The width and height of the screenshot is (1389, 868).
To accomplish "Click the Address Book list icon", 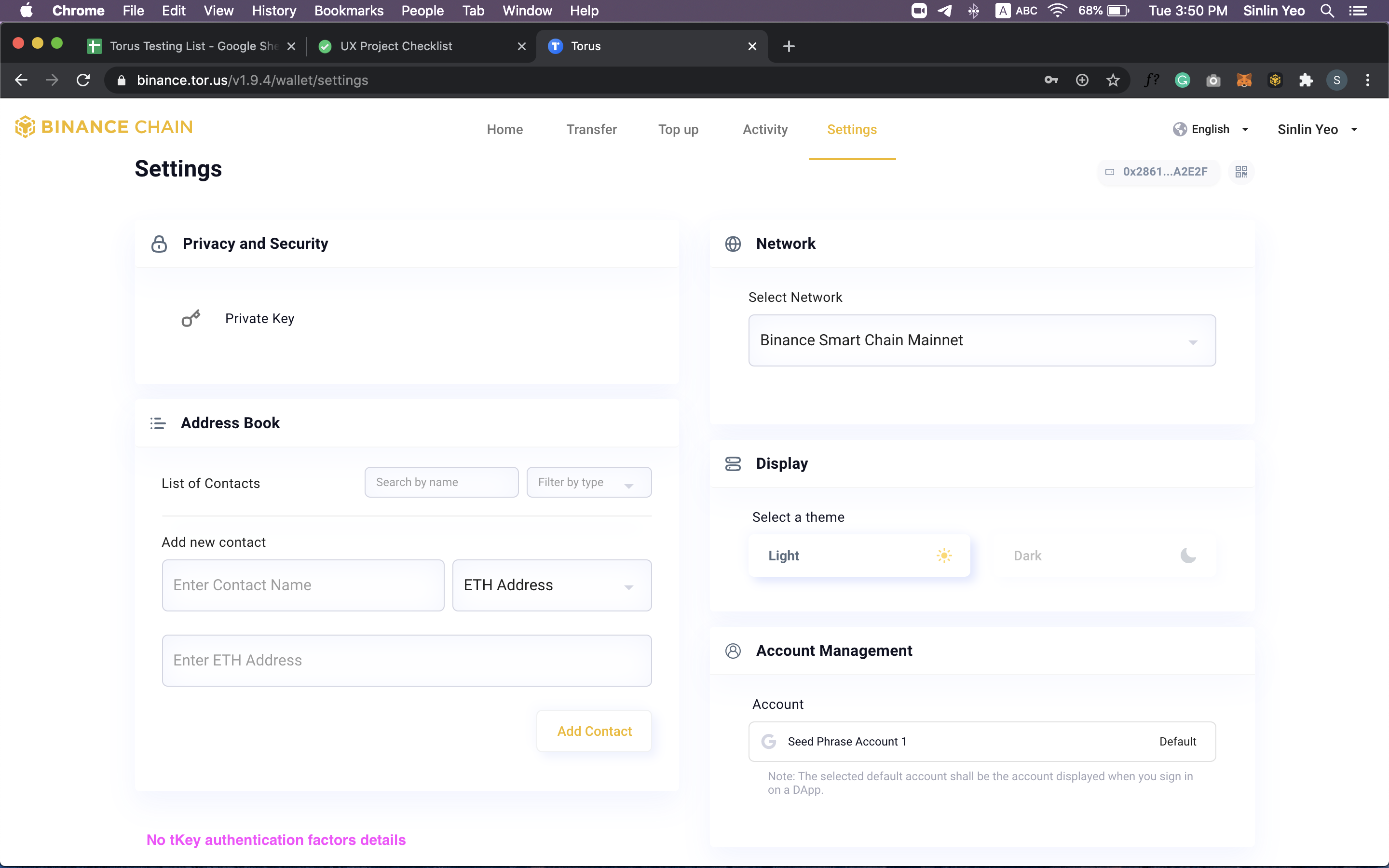I will pos(158,423).
